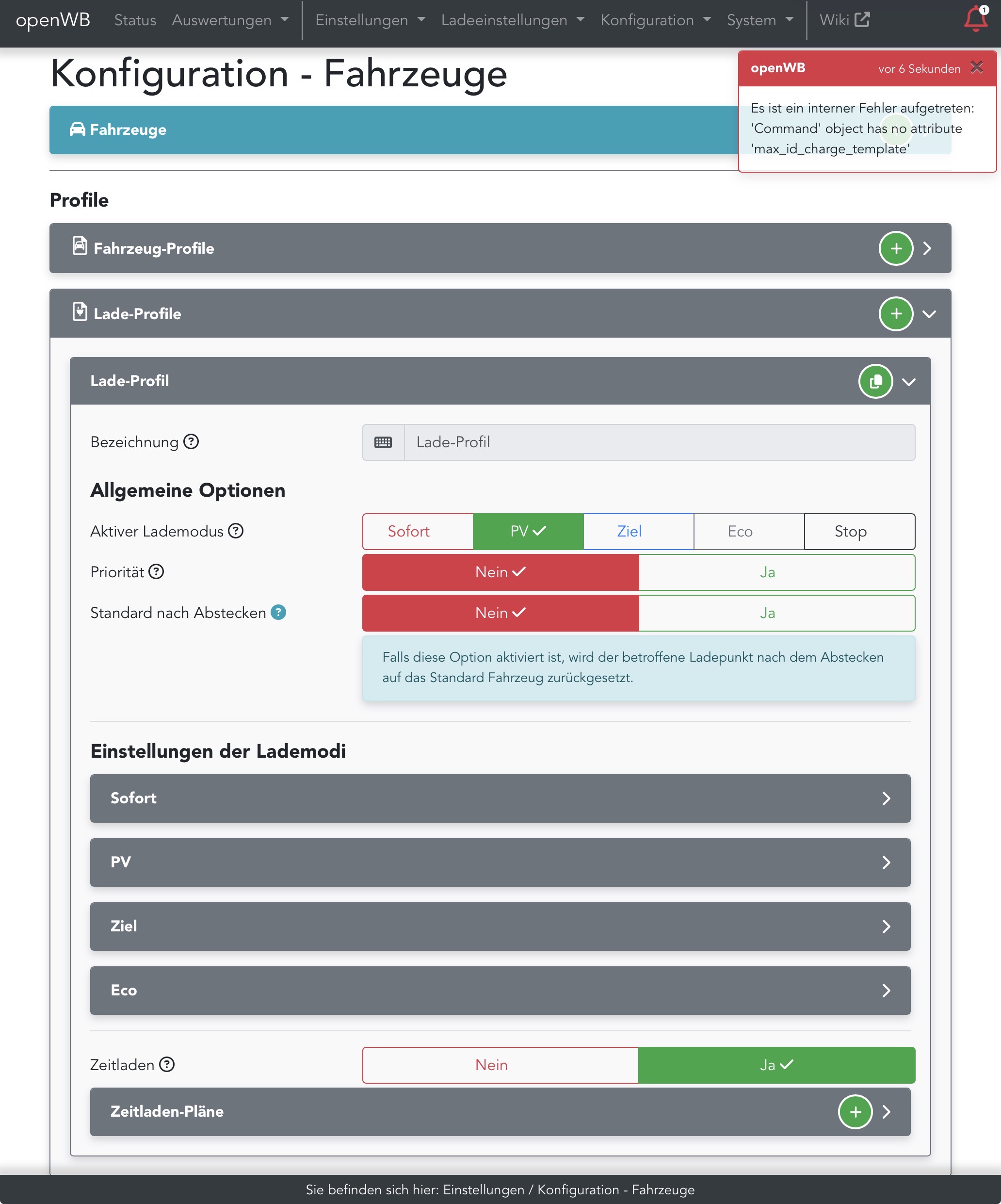Click the help icon next to Zeitladen
1001x1204 pixels.
[167, 1065]
